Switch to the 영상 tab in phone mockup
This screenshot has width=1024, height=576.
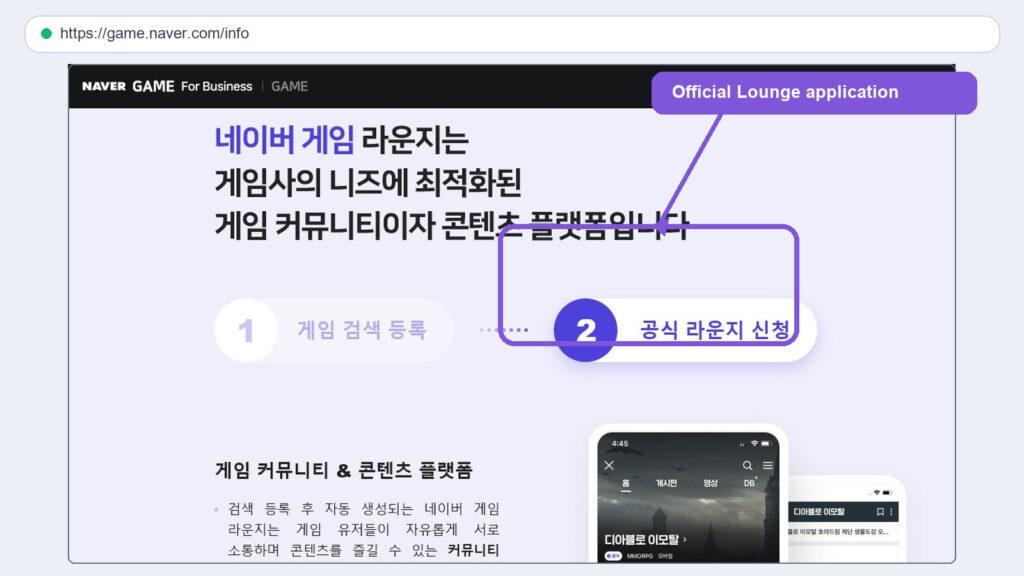(x=711, y=483)
